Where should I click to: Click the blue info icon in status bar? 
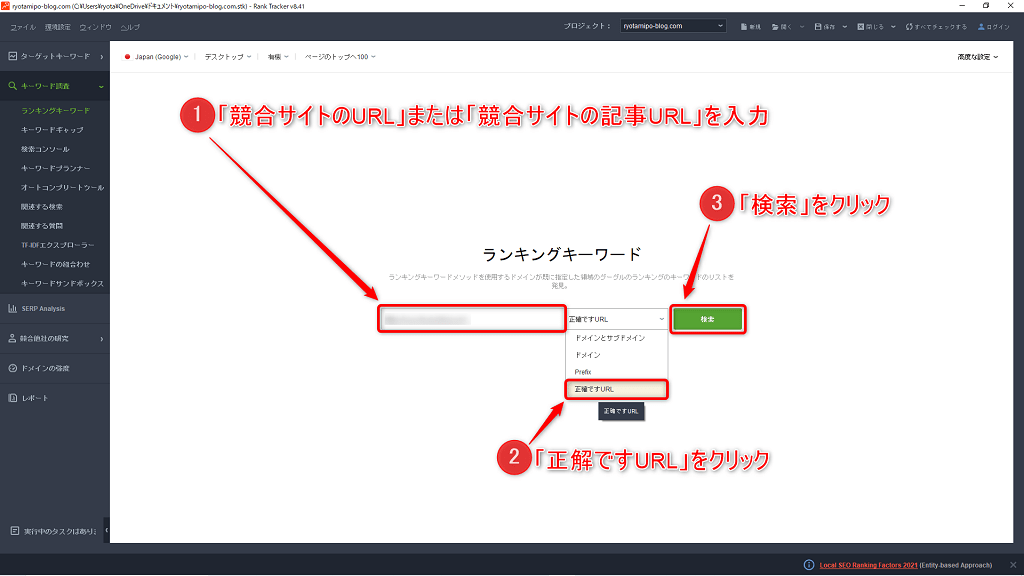tap(808, 565)
